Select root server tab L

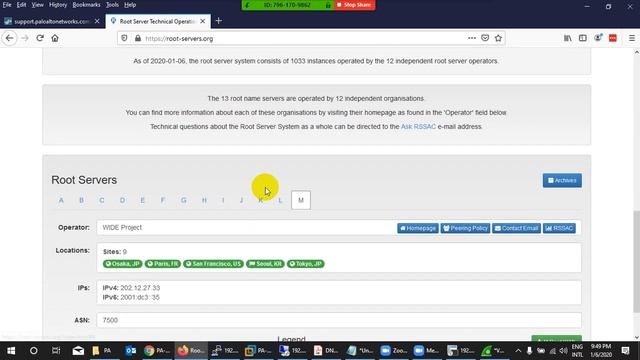(x=280, y=200)
